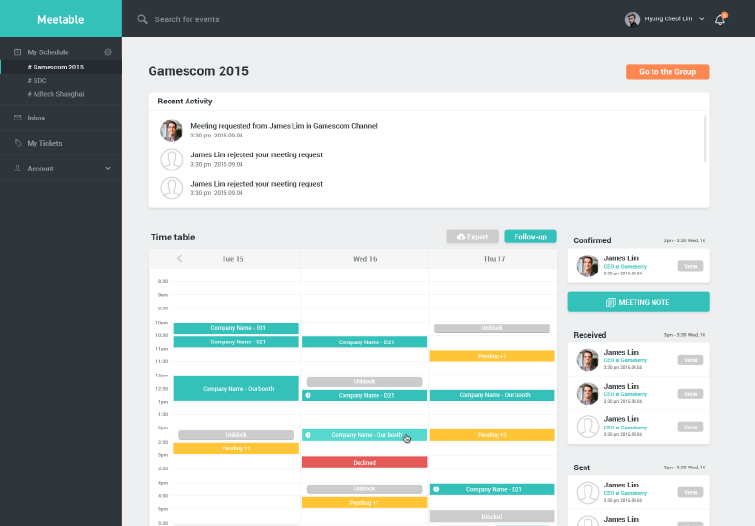This screenshot has width=755, height=526.
Task: Click Blocked slot on Thursday
Action: pos(492,516)
